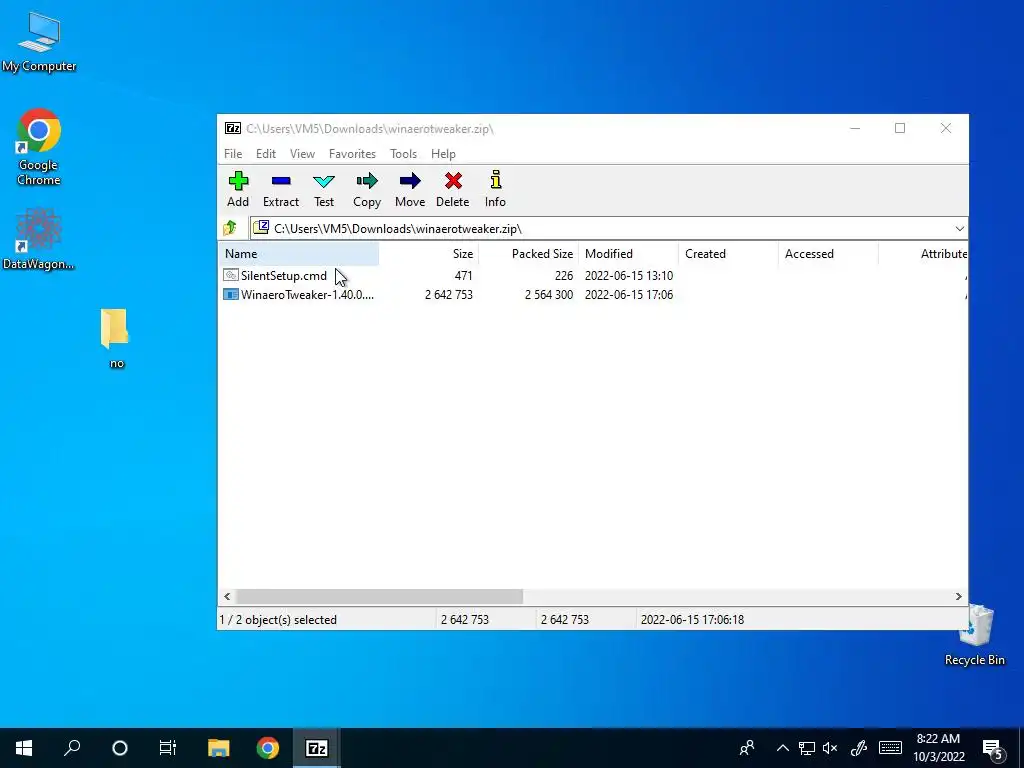1024x768 pixels.
Task: Delete selection with the red X icon
Action: (x=453, y=181)
